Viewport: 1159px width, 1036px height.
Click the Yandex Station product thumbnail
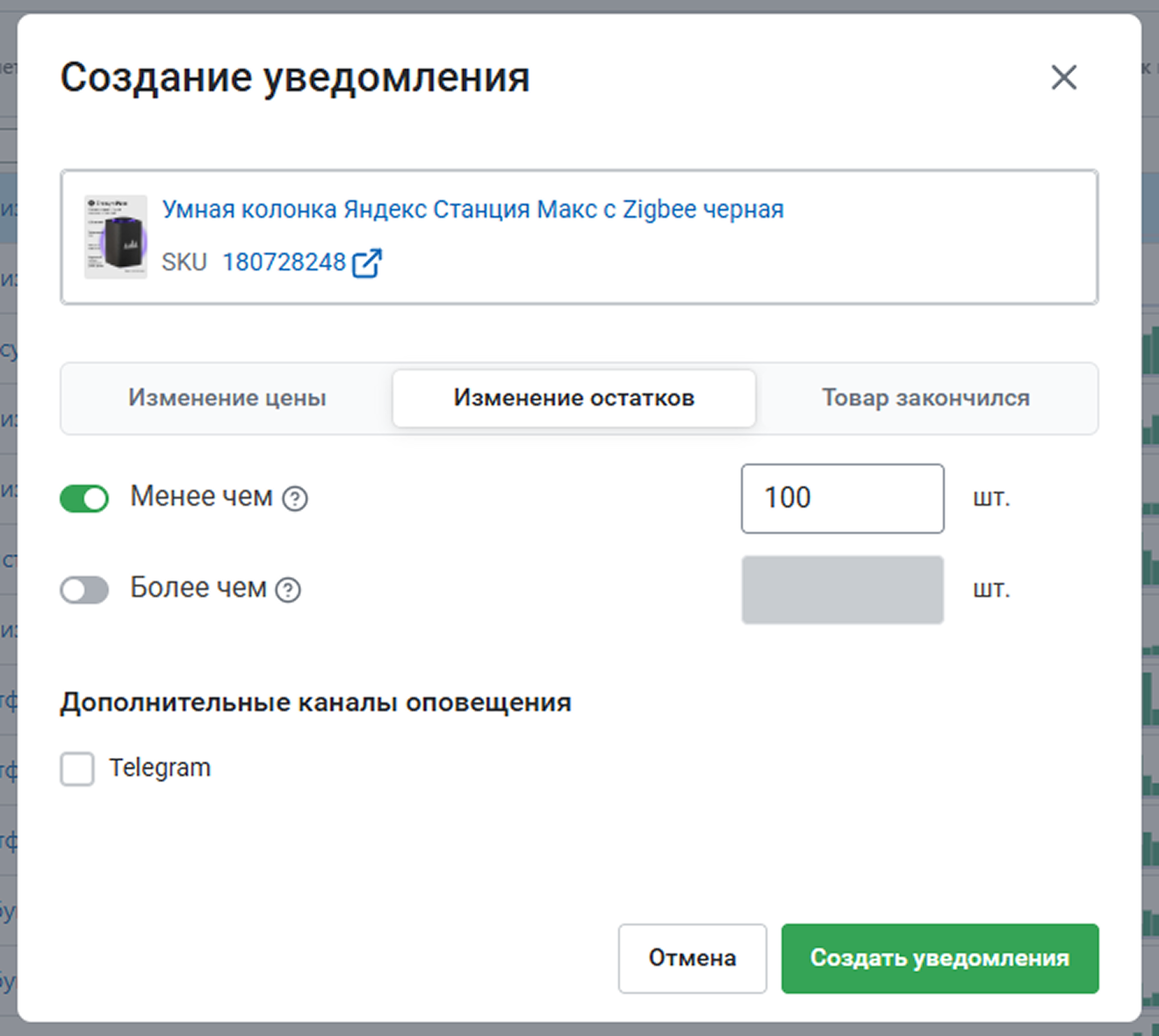pos(116,237)
